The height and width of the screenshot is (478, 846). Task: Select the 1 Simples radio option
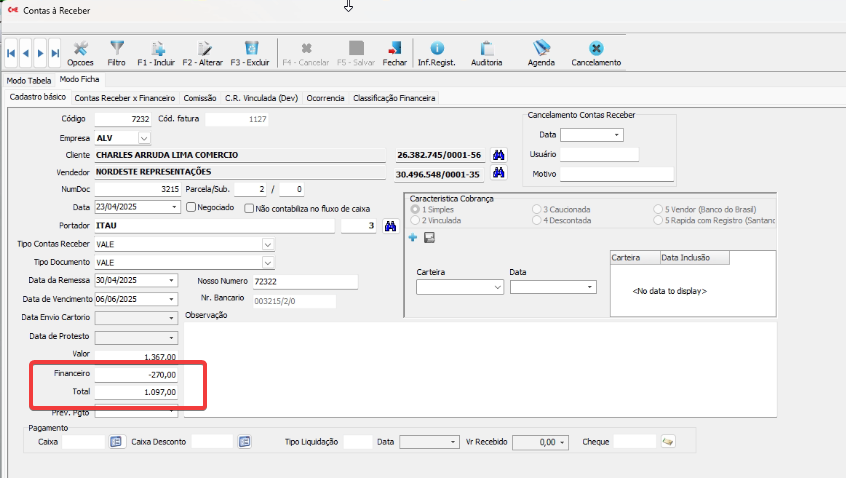[416, 209]
